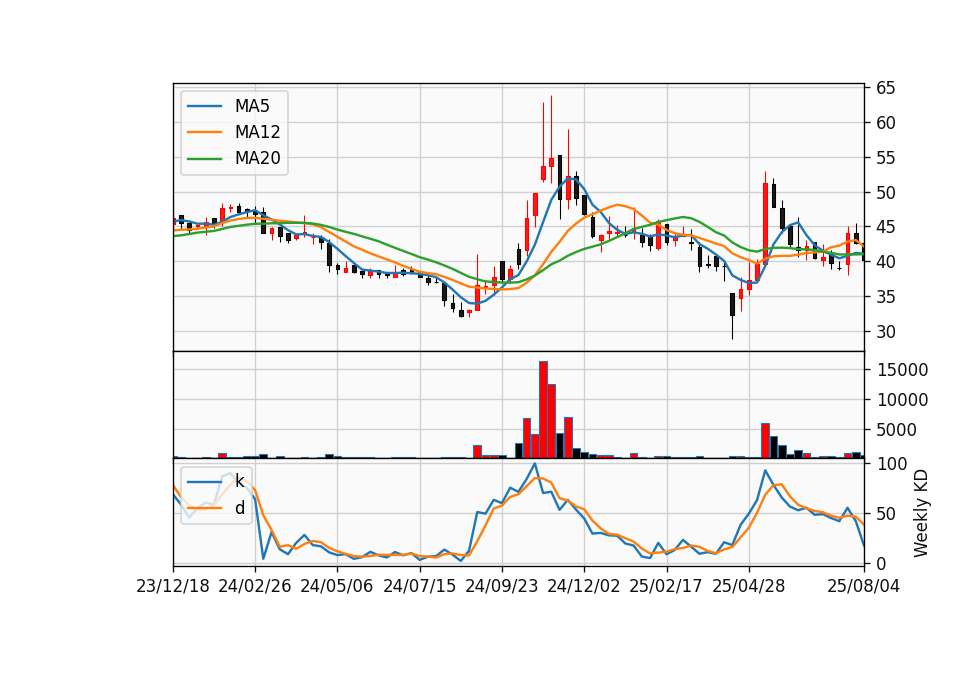Click the 5000 volume axis tick
Viewport: 960px width, 690px height.
(897, 430)
